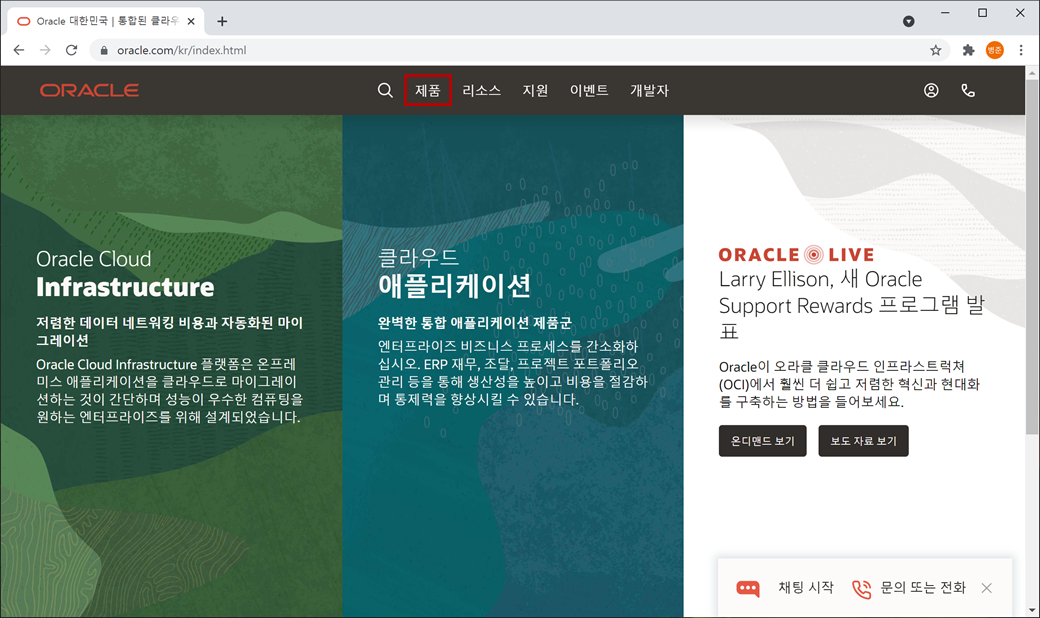
Task: Click the padlock site info icon
Action: click(103, 50)
